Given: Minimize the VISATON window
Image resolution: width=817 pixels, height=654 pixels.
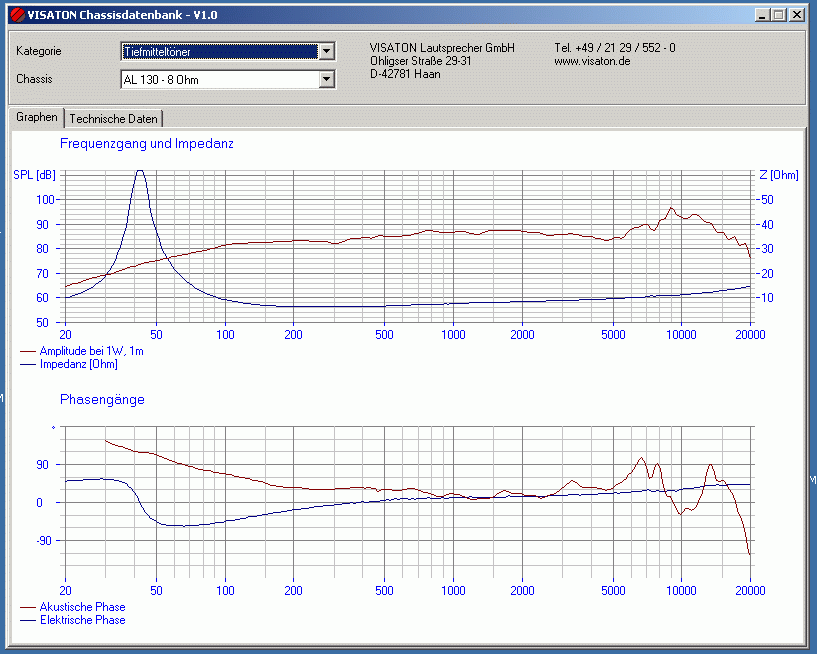Looking at the screenshot, I should (762, 15).
